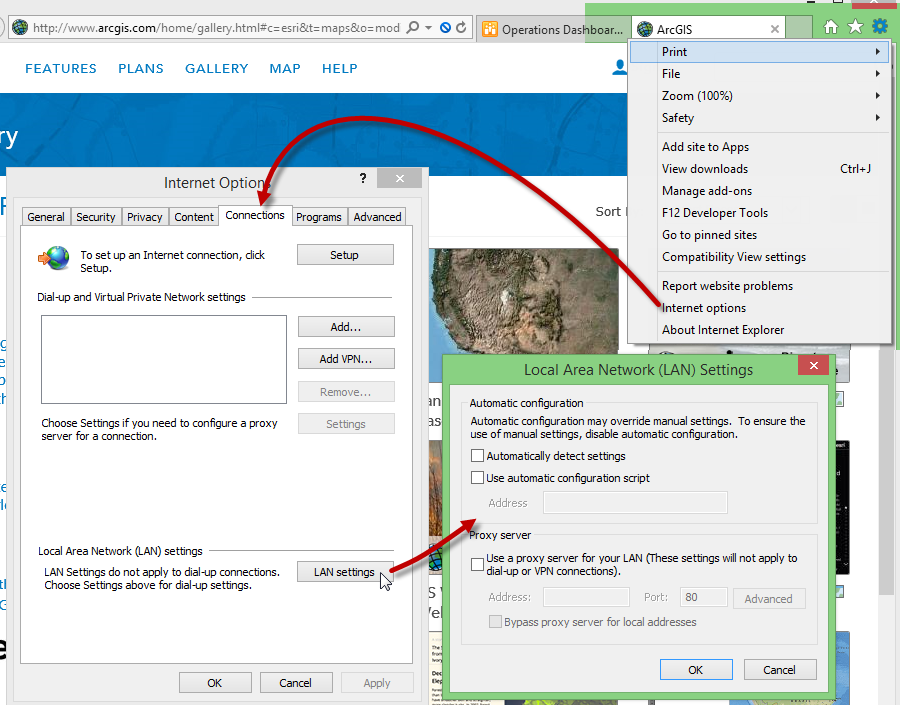
Task: Click OK in LAN Settings dialog
Action: point(696,669)
